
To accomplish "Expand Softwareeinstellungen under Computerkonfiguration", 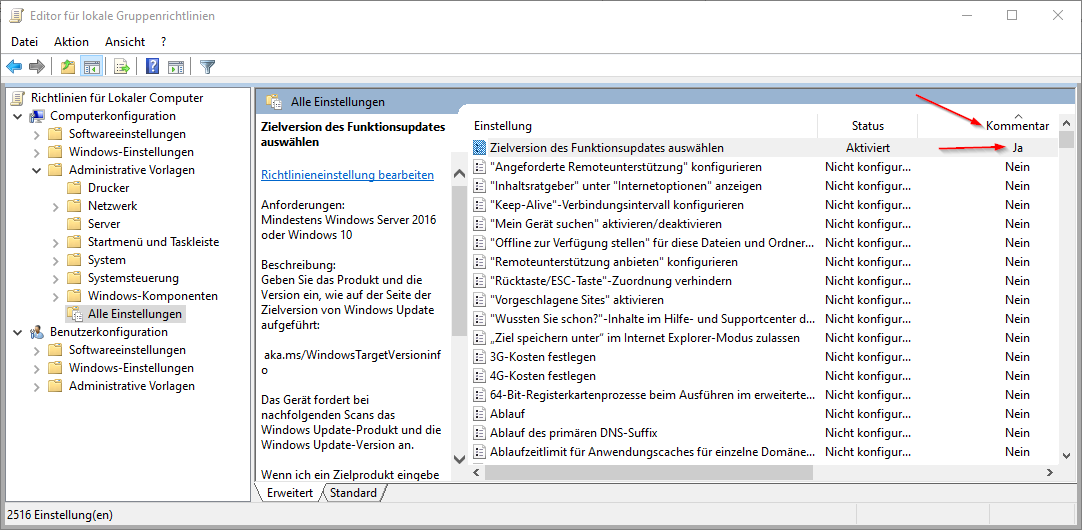I will pyautogui.click(x=36, y=134).
